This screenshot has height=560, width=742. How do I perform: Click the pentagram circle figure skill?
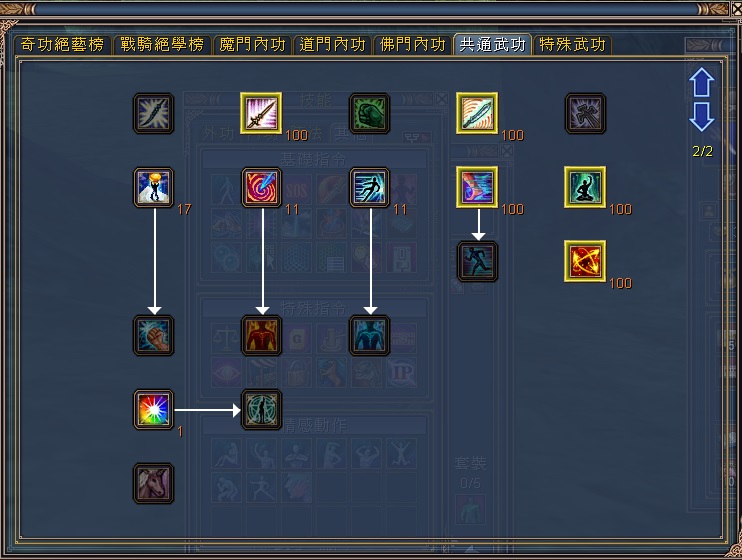[262, 409]
